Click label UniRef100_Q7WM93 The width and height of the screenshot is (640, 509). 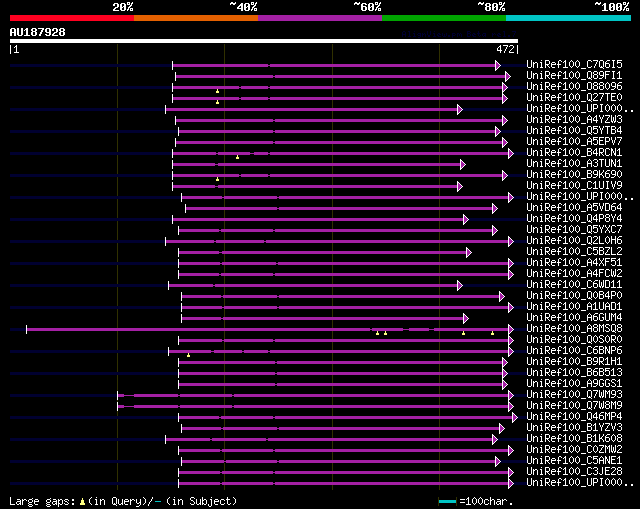point(574,395)
